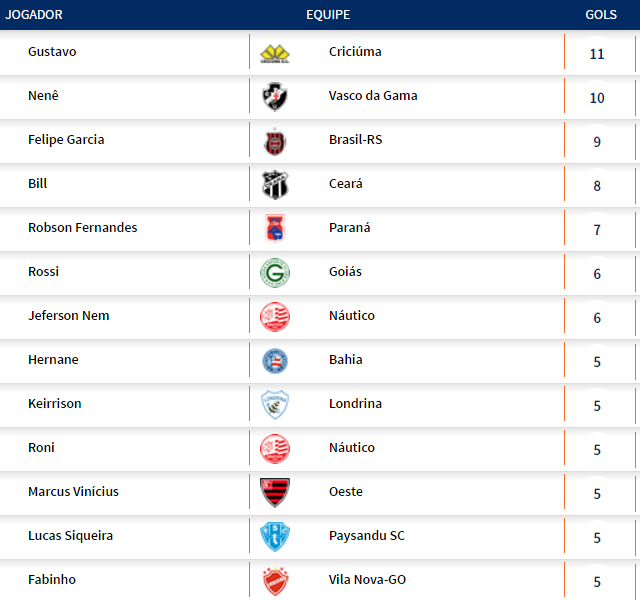This screenshot has height=600, width=640.
Task: Click the Oeste club crest
Action: (274, 493)
